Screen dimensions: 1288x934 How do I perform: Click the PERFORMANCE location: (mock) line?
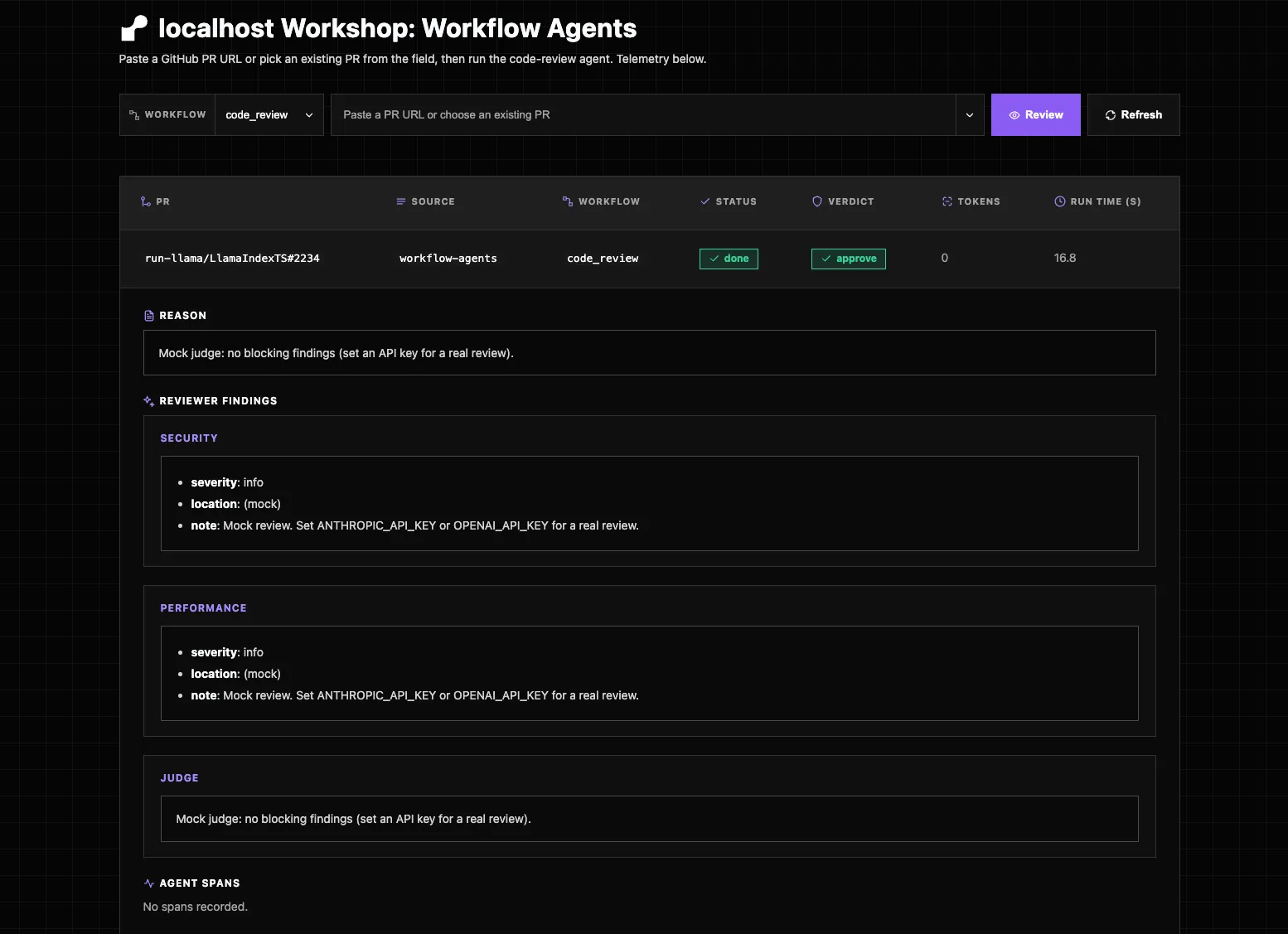[235, 674]
